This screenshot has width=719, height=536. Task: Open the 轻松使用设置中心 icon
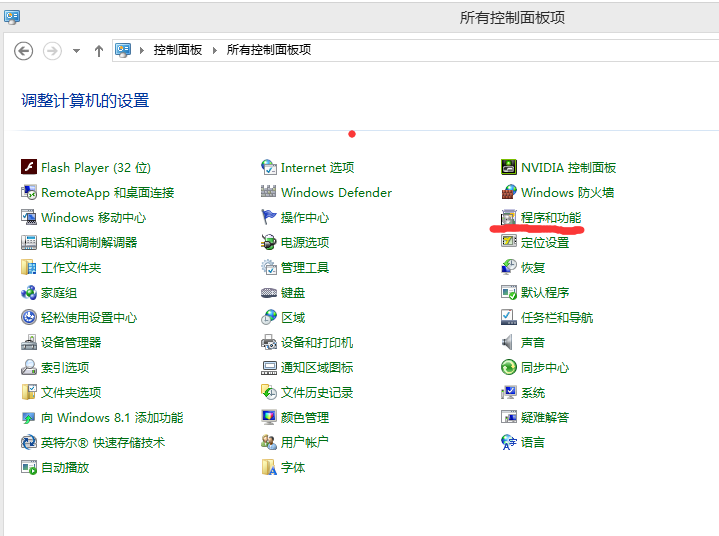29,317
